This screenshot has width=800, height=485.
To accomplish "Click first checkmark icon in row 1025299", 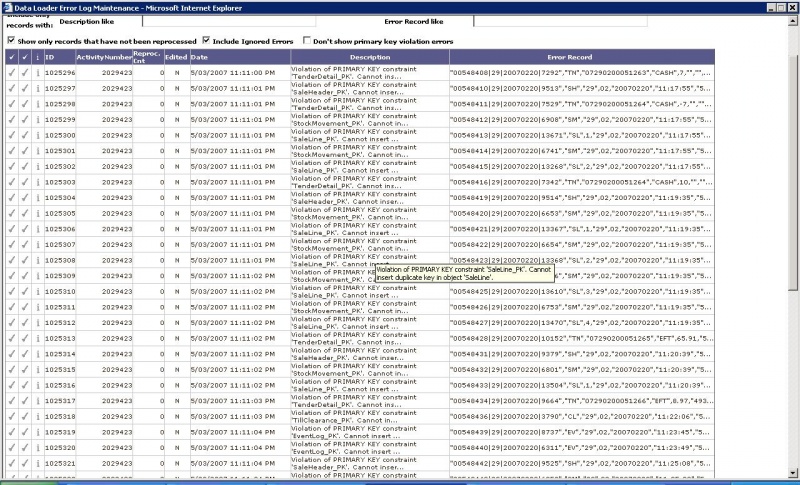I will coord(12,119).
